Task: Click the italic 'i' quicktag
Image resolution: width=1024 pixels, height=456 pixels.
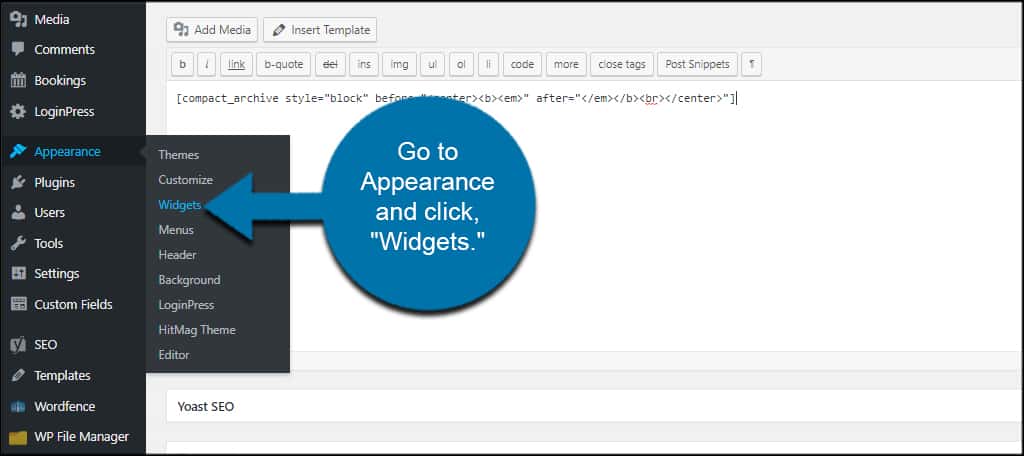Action: tap(207, 64)
